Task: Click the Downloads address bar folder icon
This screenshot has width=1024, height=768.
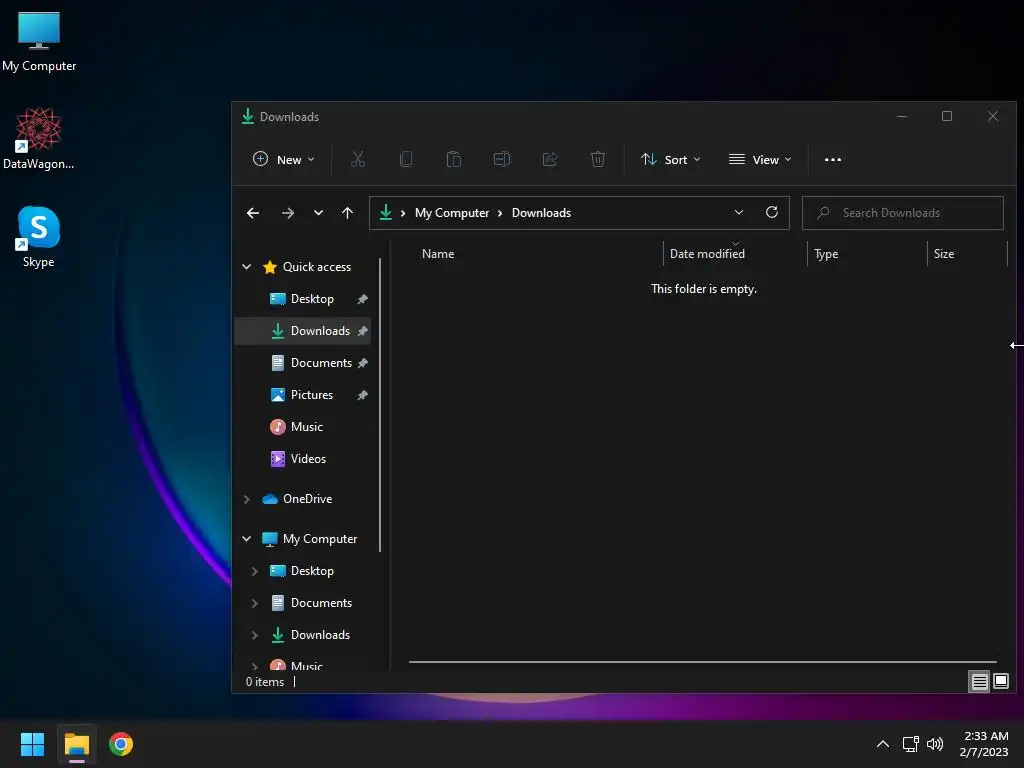Action: (386, 212)
